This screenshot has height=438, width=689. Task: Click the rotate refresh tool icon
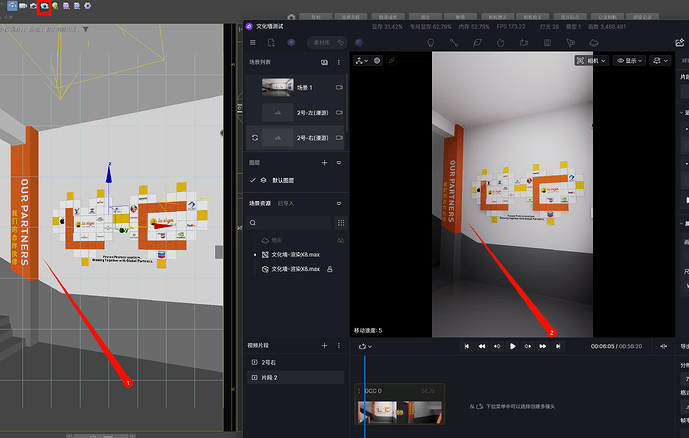[500, 43]
